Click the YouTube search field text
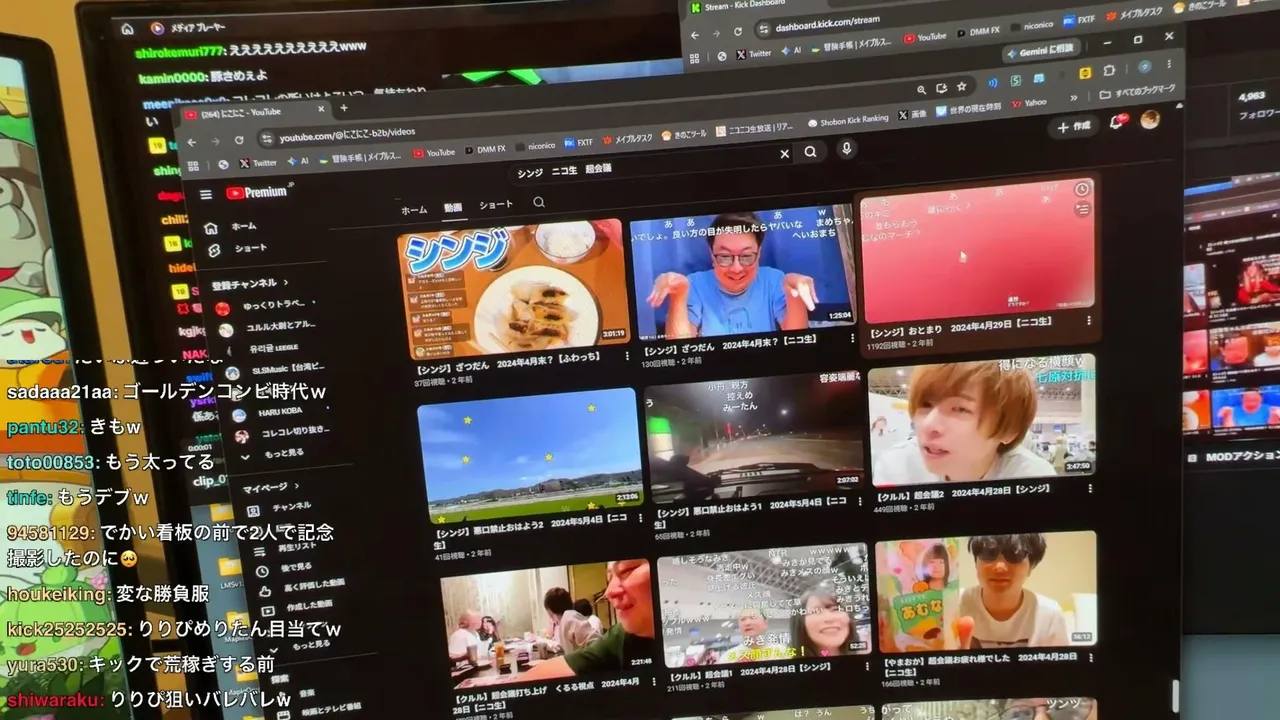The height and width of the screenshot is (720, 1280). (565, 171)
